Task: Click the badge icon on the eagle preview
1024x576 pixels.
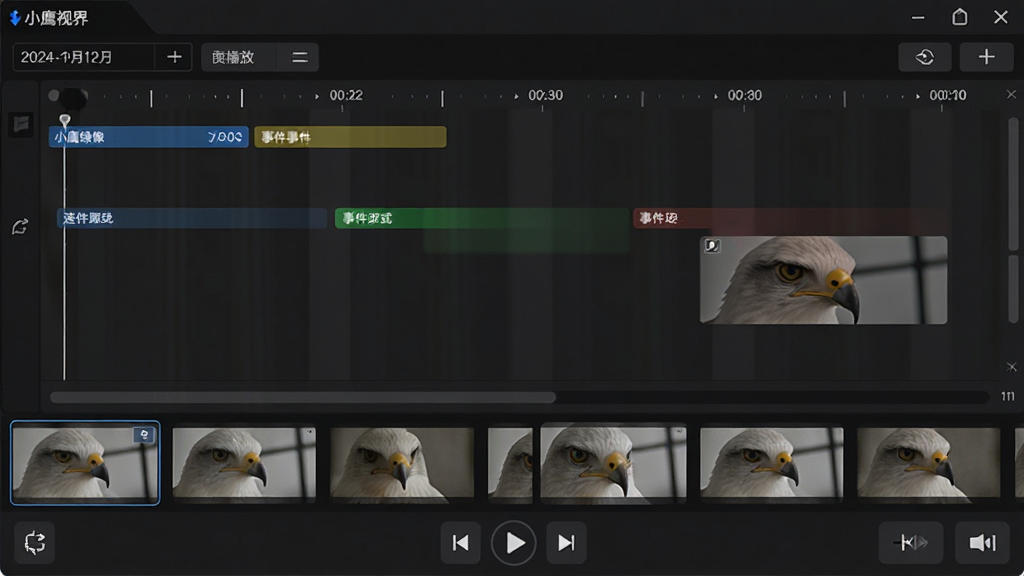Action: [x=712, y=246]
